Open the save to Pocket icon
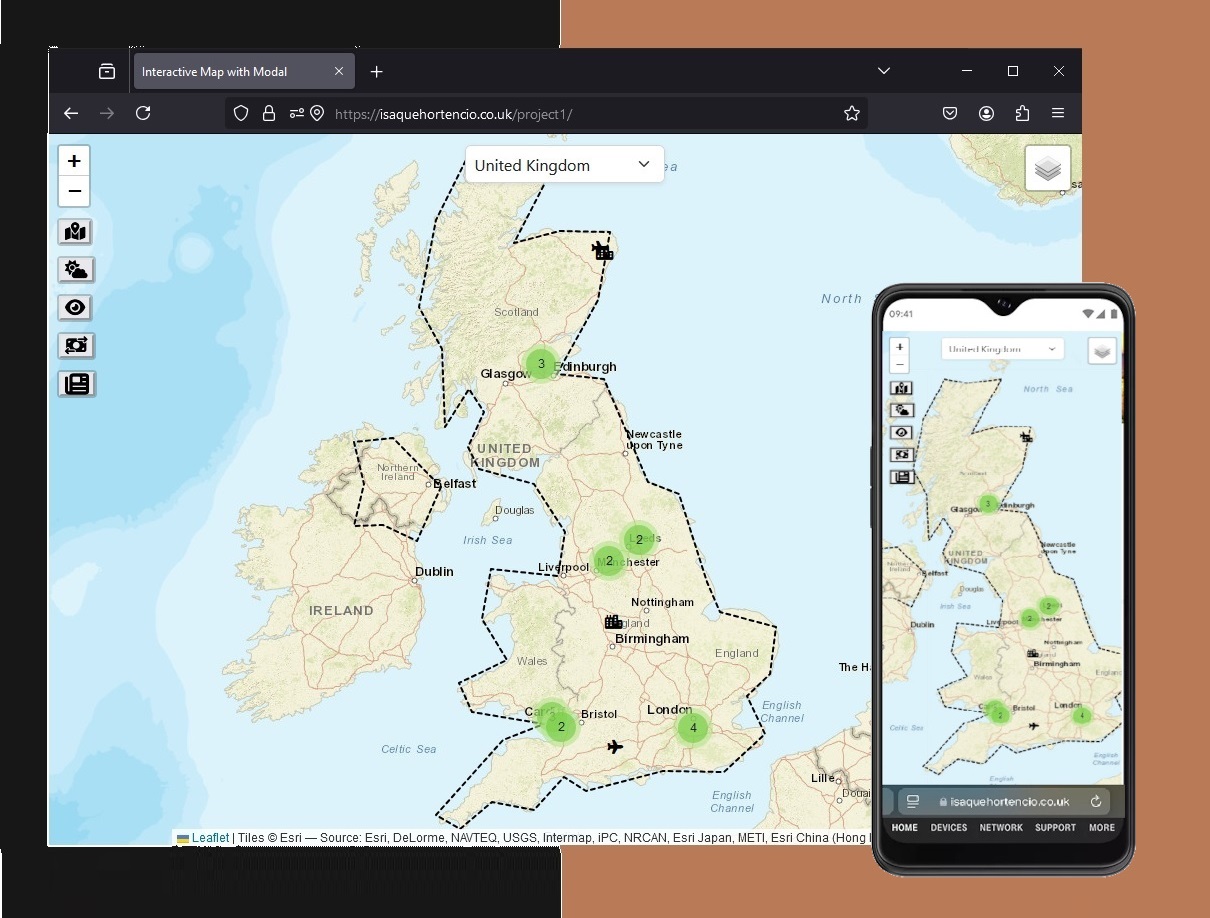1210x918 pixels. (950, 113)
